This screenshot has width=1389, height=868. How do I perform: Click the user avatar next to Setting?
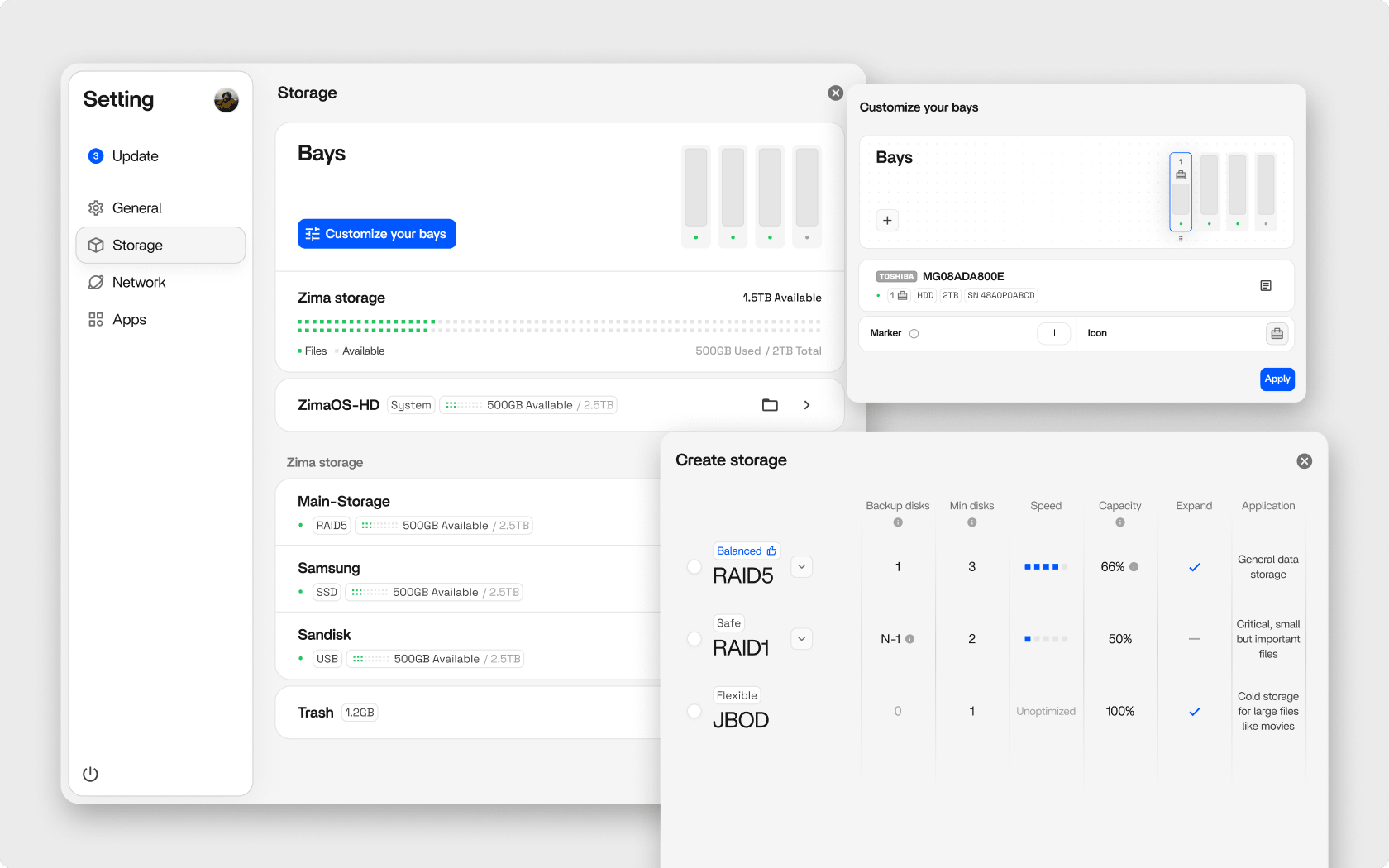pos(227,100)
